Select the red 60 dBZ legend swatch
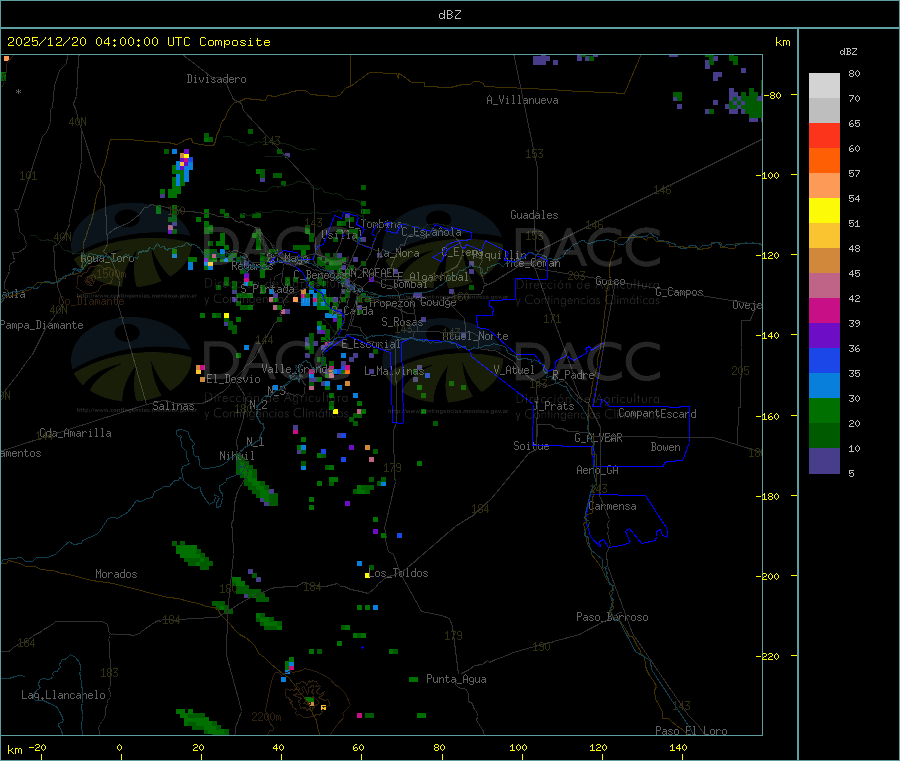The width and height of the screenshot is (900, 761). (x=824, y=135)
